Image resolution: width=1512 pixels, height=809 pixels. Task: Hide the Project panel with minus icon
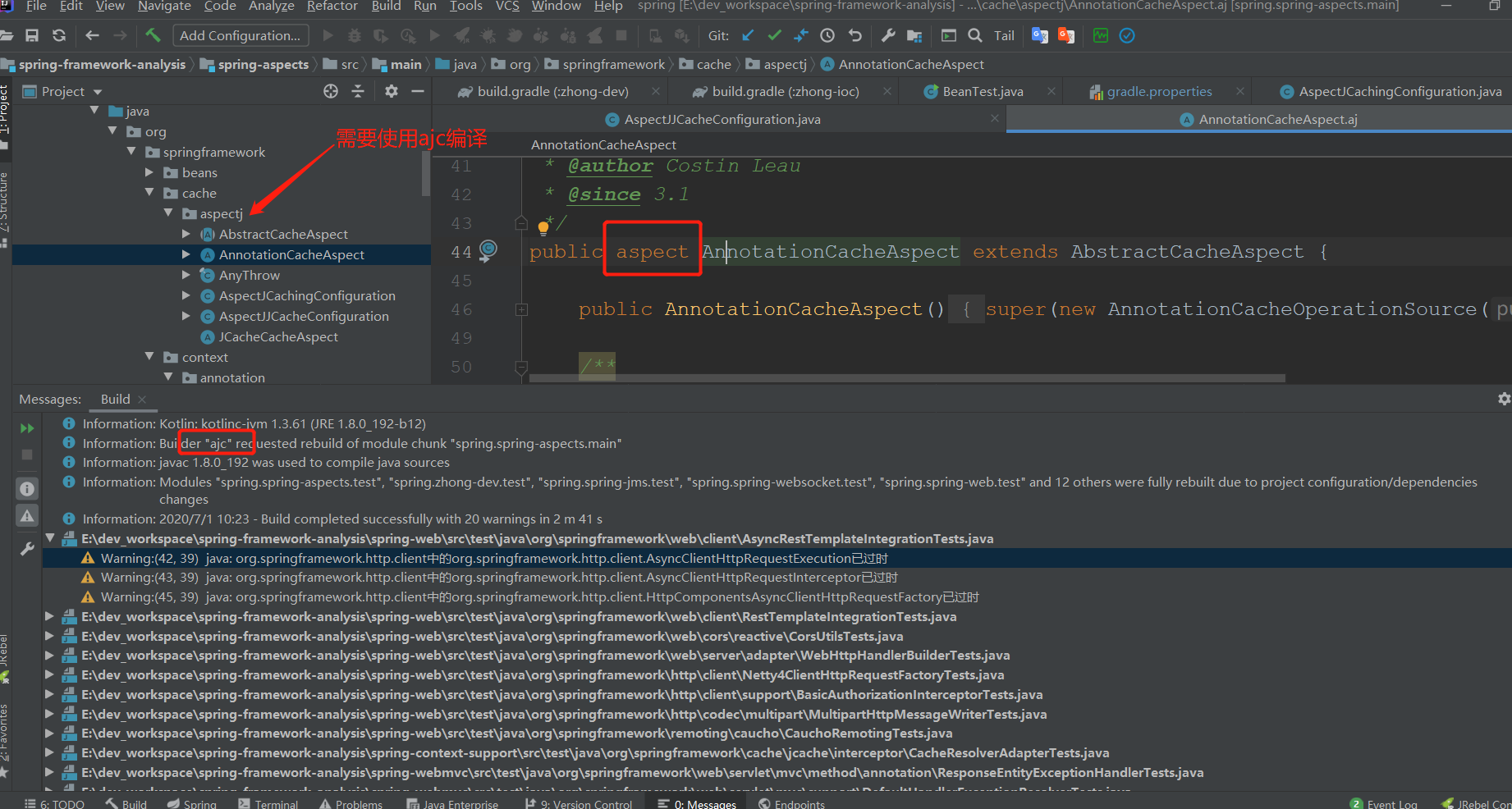[x=418, y=91]
